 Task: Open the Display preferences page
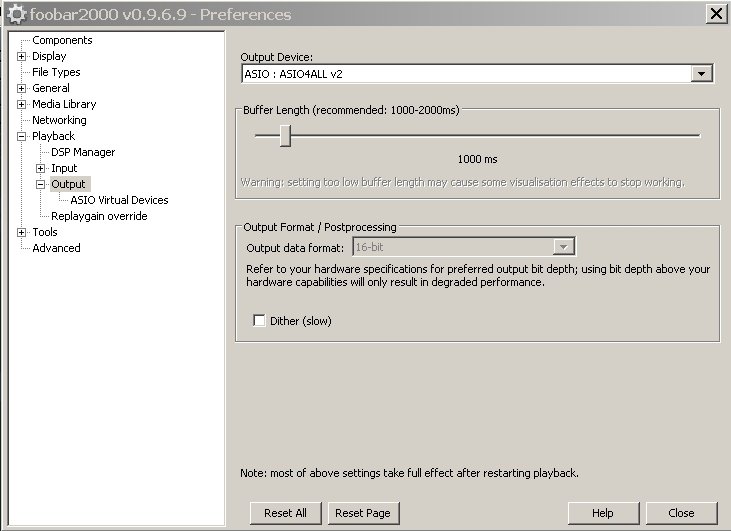click(x=49, y=56)
